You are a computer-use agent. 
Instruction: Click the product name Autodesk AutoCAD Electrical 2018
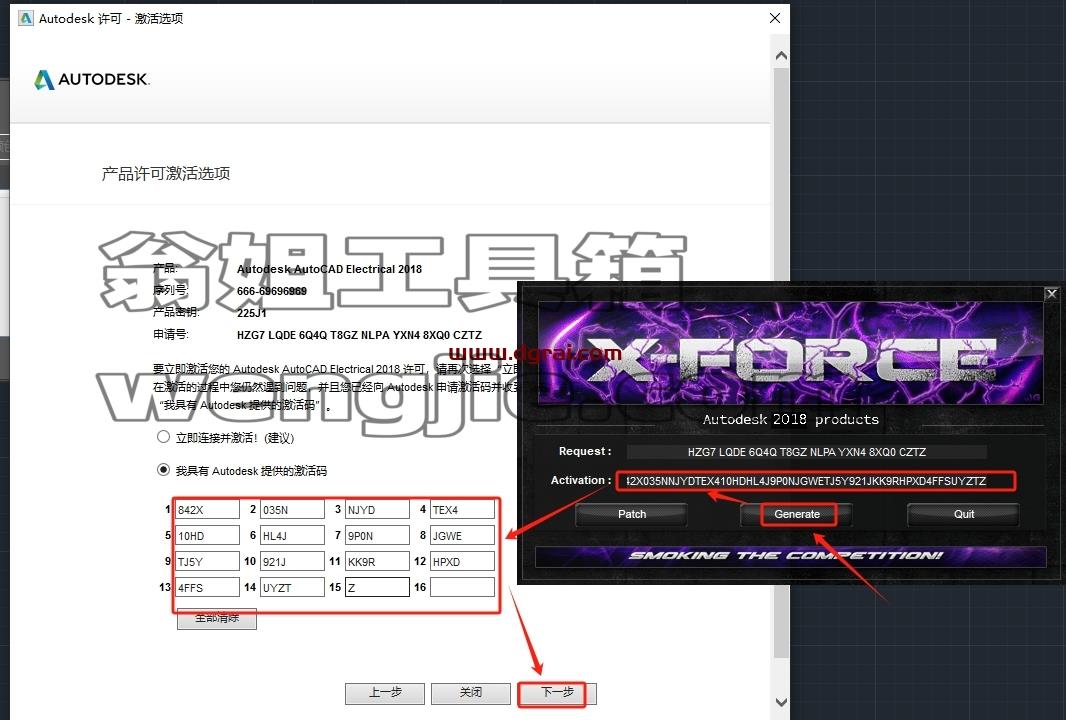pos(329,269)
